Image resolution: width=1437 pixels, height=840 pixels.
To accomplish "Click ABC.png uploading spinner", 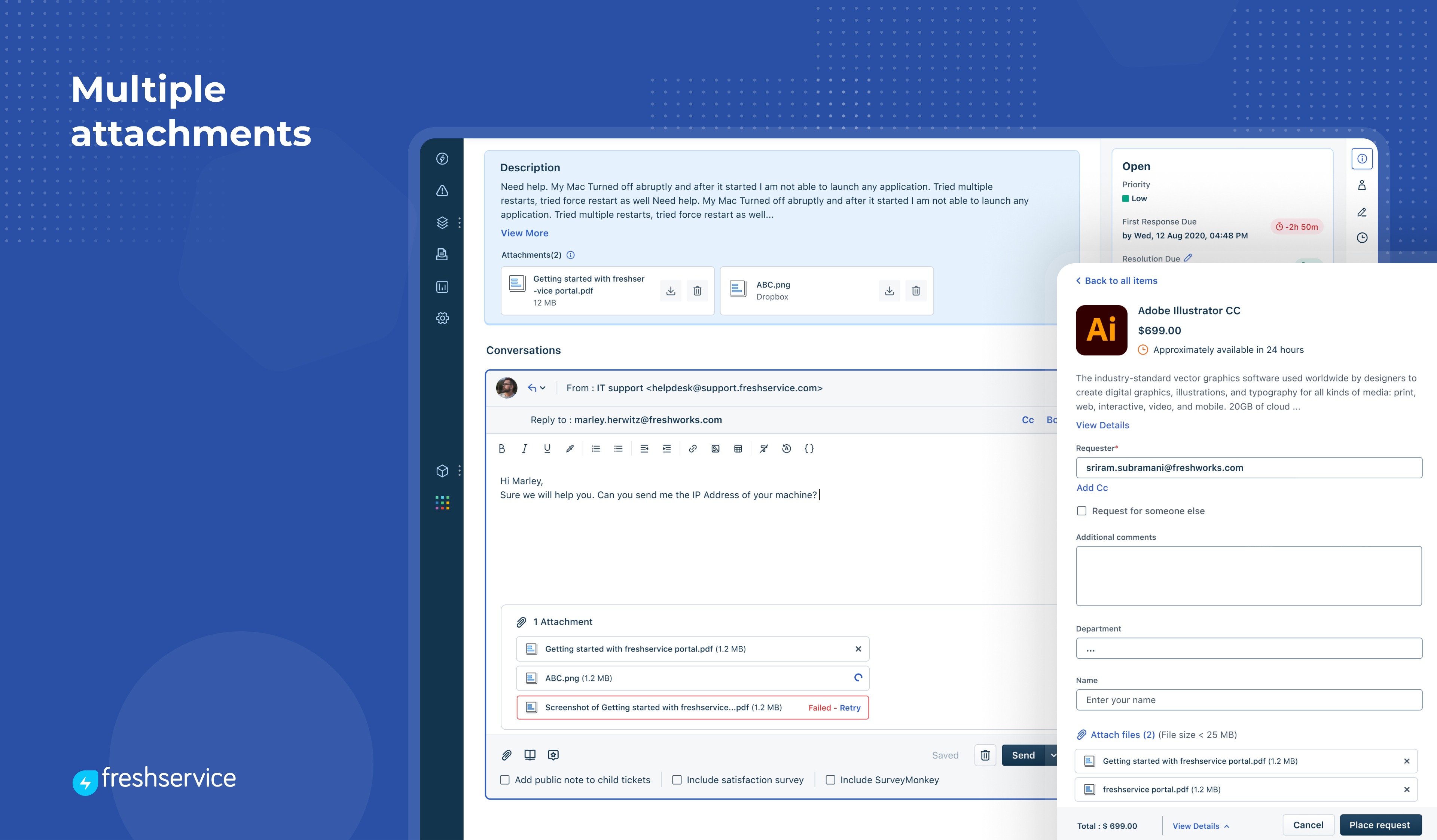I will point(858,678).
